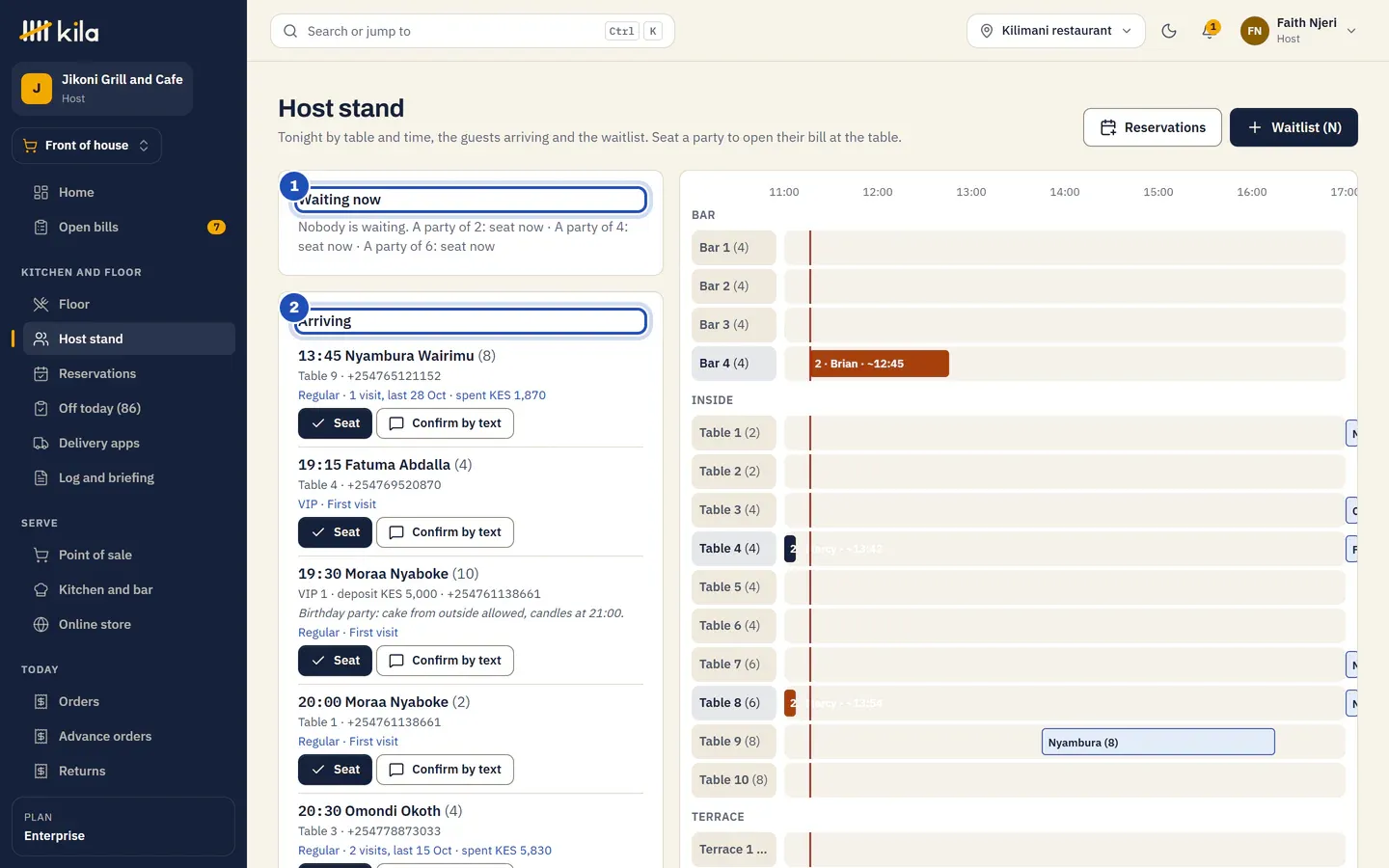
Task: Open Faith Njeri user menu
Action: [x=1299, y=31]
